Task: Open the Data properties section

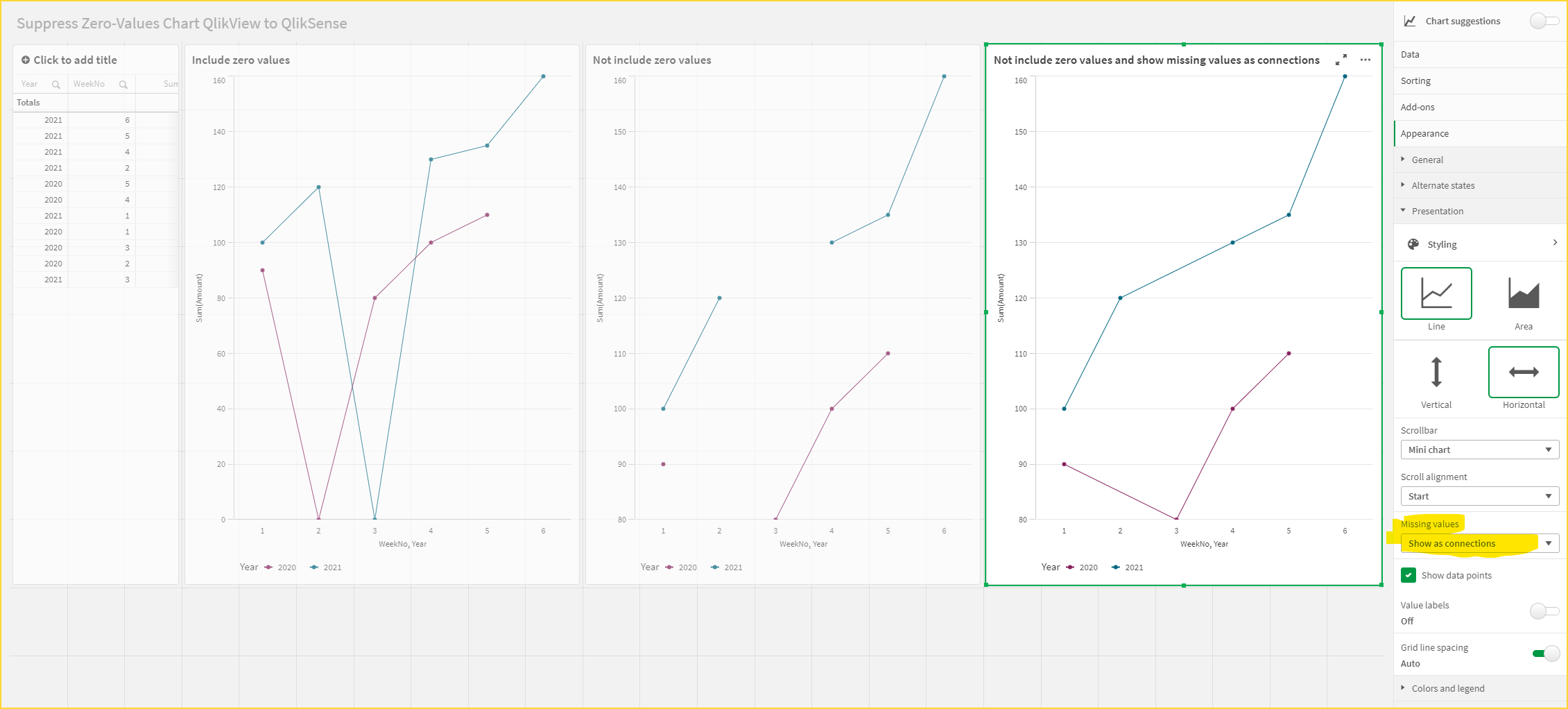Action: [1410, 54]
